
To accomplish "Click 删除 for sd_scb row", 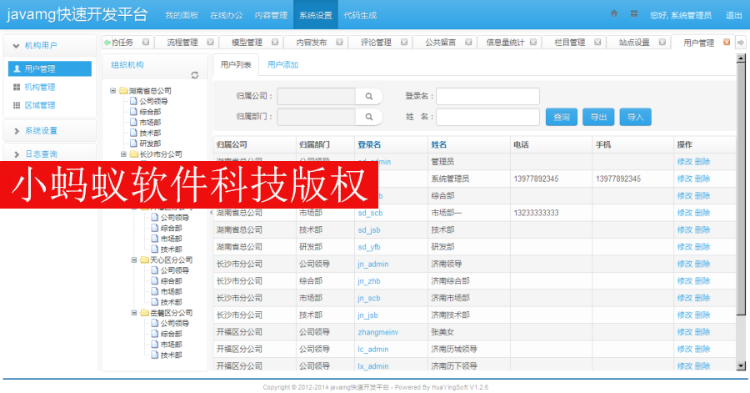I will tap(702, 213).
